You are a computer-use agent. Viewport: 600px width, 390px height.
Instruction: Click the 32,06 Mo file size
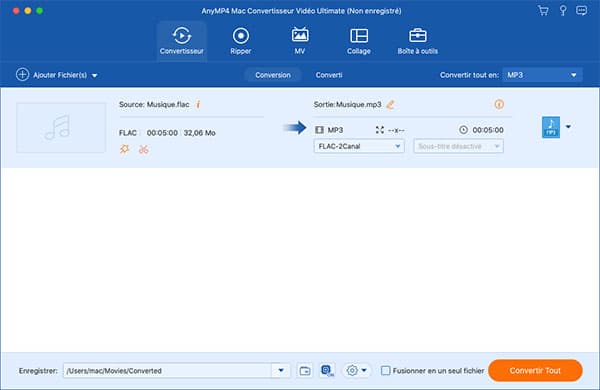coord(199,133)
